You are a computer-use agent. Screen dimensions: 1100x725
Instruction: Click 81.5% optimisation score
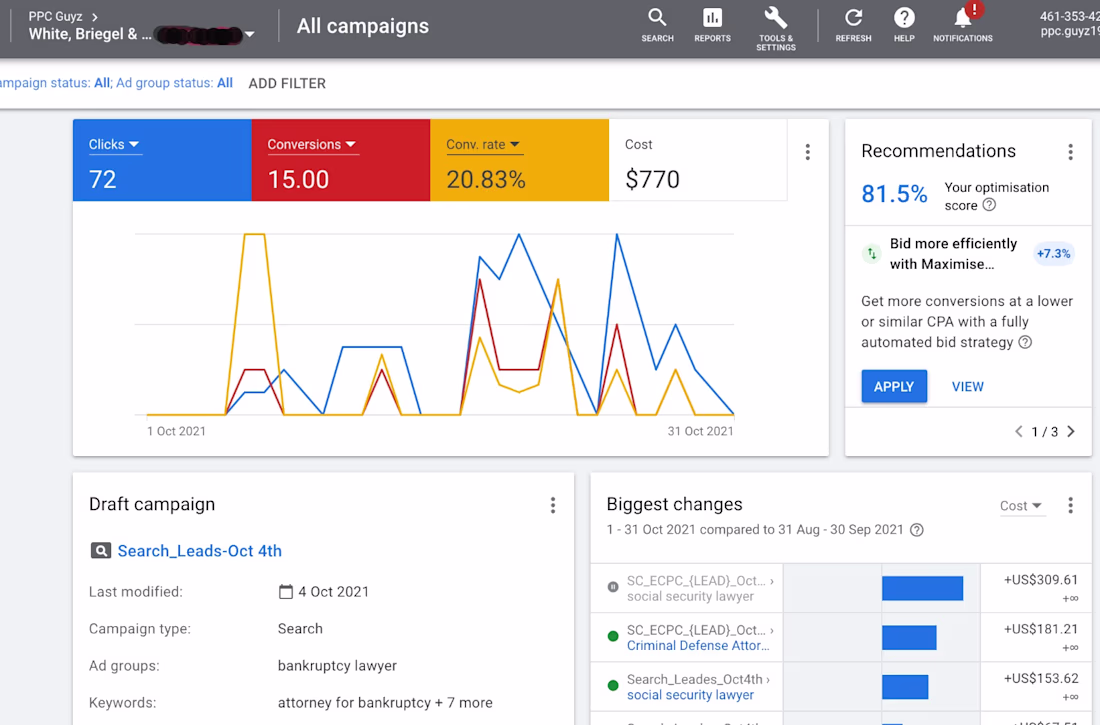click(x=894, y=194)
